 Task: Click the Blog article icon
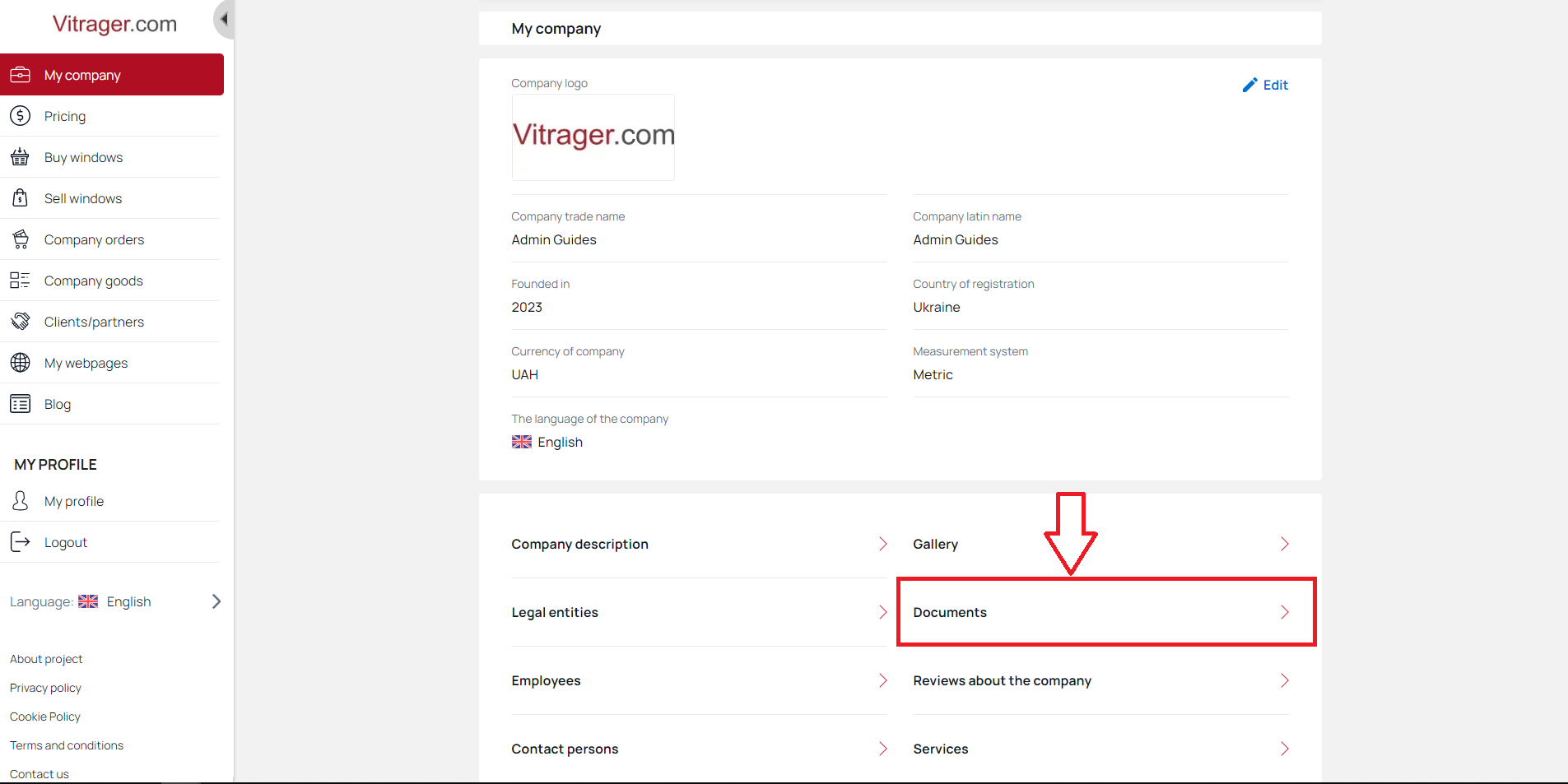[x=20, y=404]
